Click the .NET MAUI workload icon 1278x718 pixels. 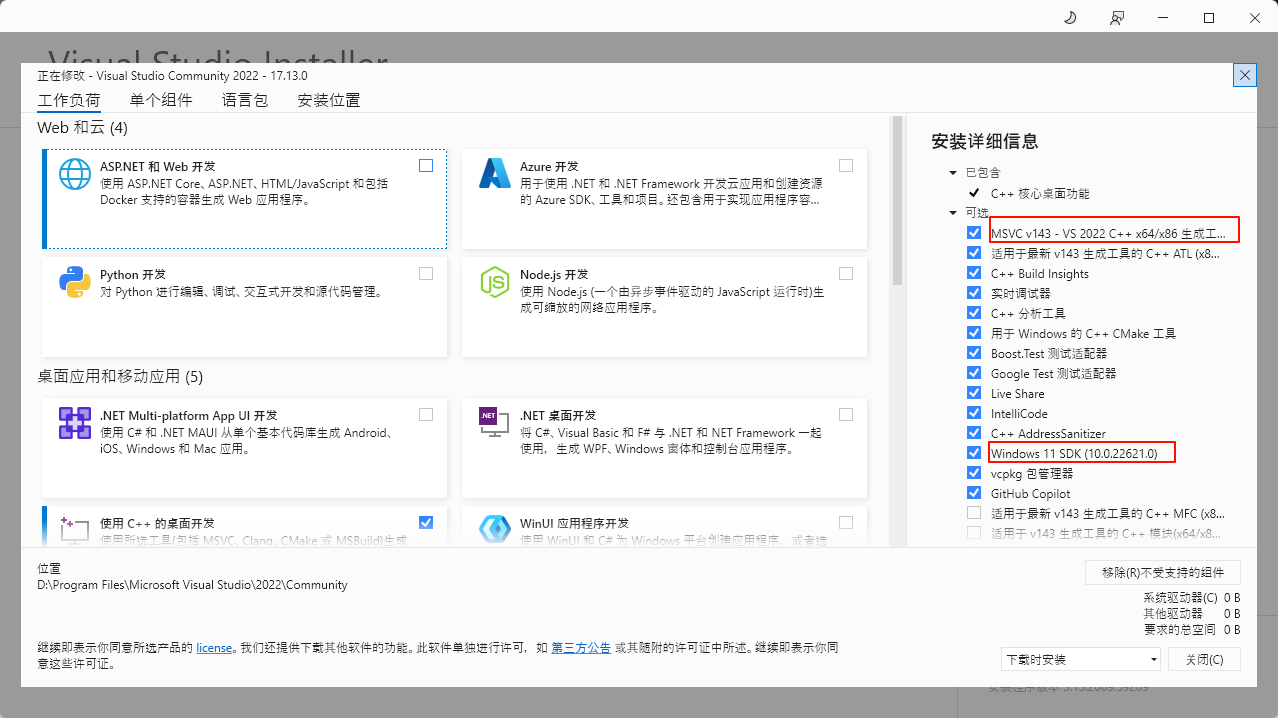(x=75, y=423)
